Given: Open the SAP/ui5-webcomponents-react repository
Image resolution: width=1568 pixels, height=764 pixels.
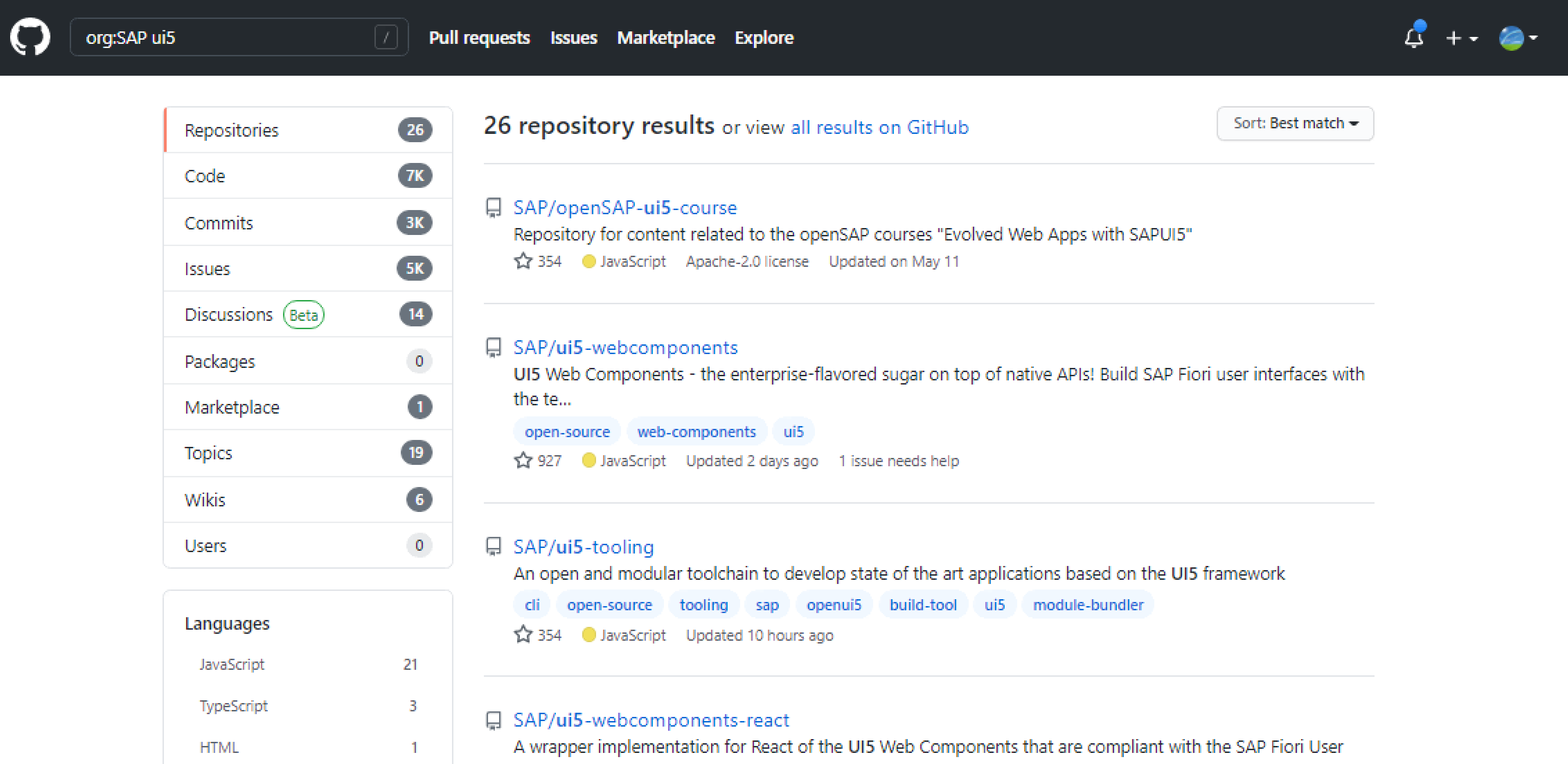Looking at the screenshot, I should (x=651, y=720).
